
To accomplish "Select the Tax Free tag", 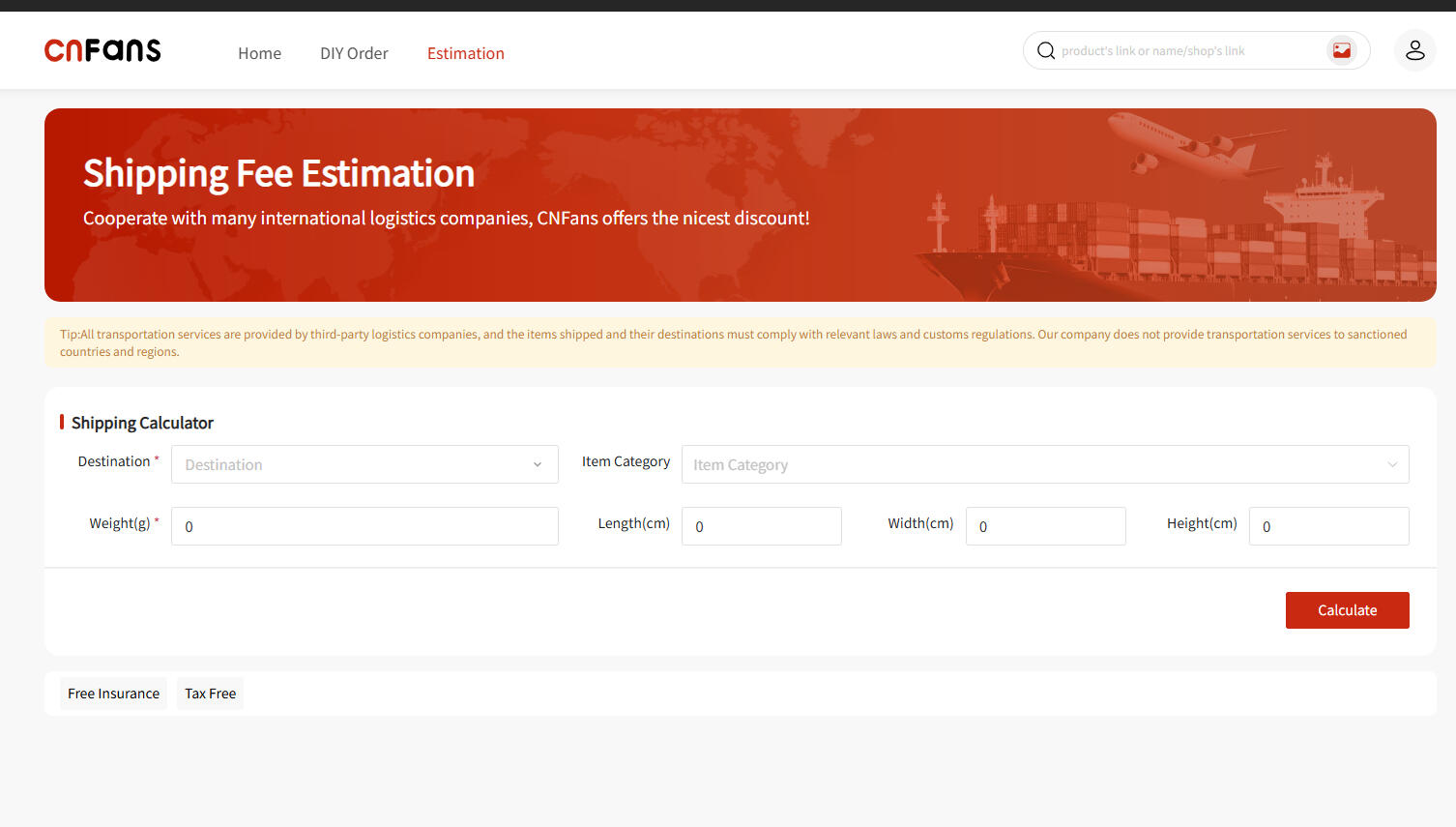I will [210, 694].
